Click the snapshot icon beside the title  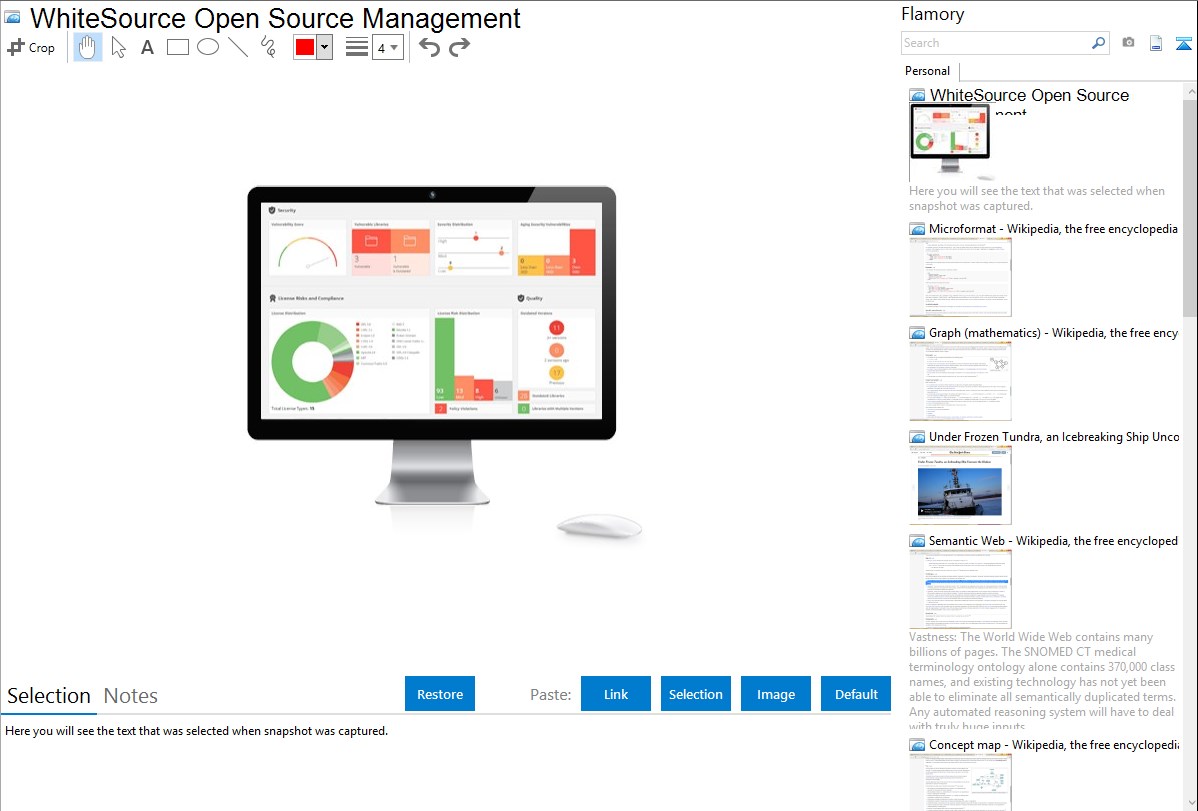coord(13,17)
